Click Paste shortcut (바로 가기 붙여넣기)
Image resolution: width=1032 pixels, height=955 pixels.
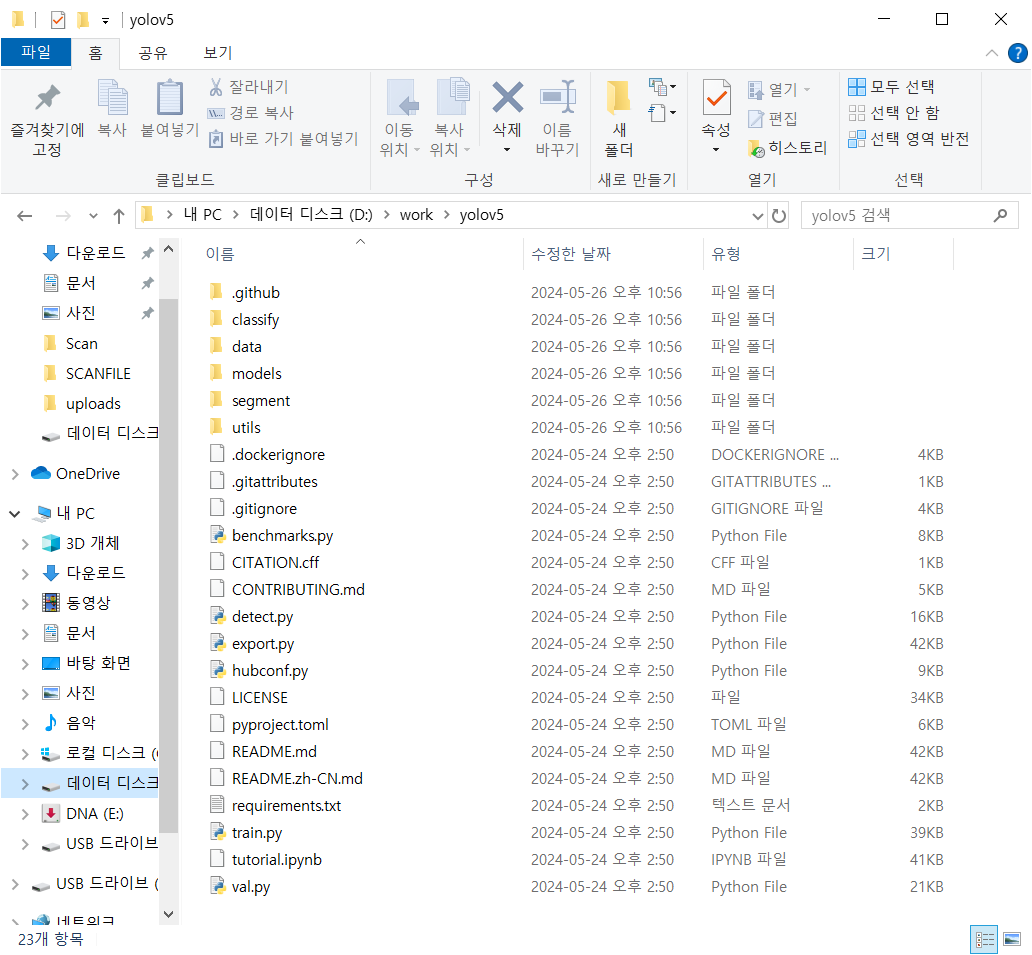(283, 139)
